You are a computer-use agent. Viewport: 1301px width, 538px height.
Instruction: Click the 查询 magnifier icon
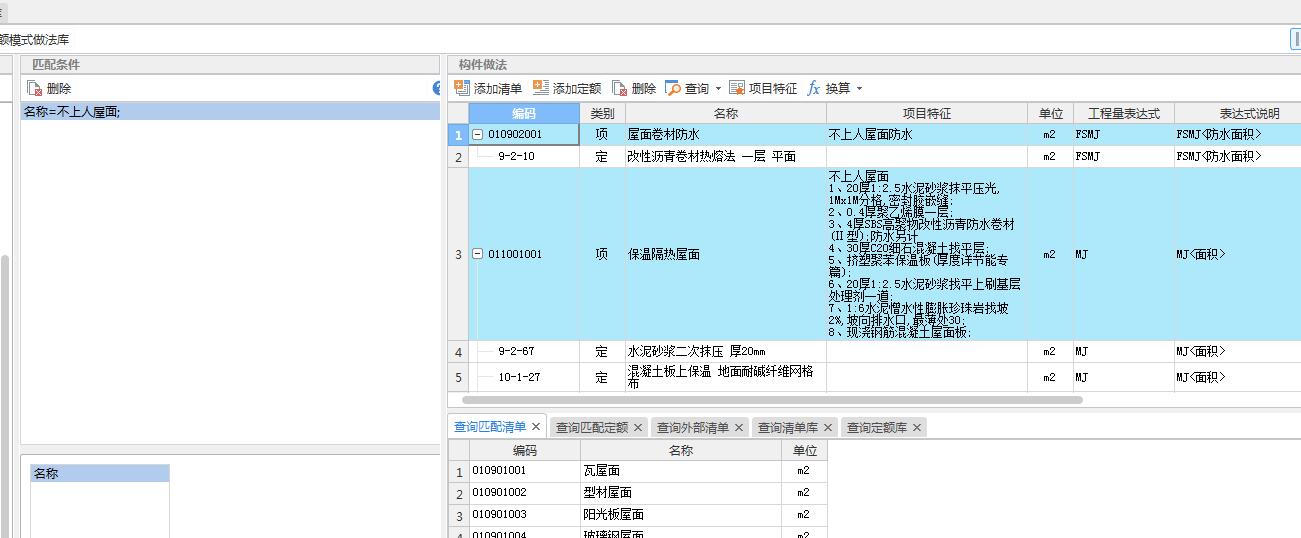[x=673, y=88]
